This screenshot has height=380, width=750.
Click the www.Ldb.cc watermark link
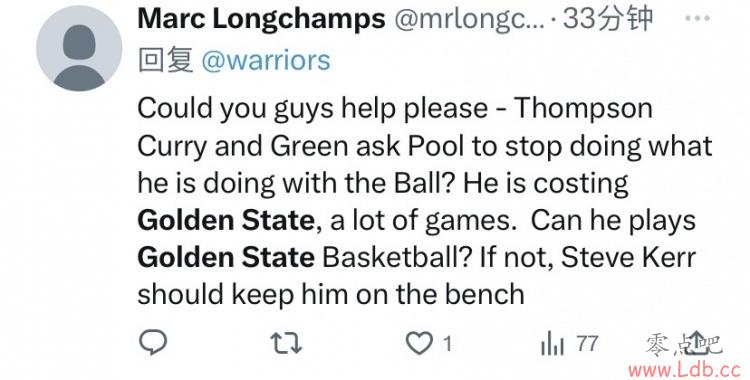685,369
